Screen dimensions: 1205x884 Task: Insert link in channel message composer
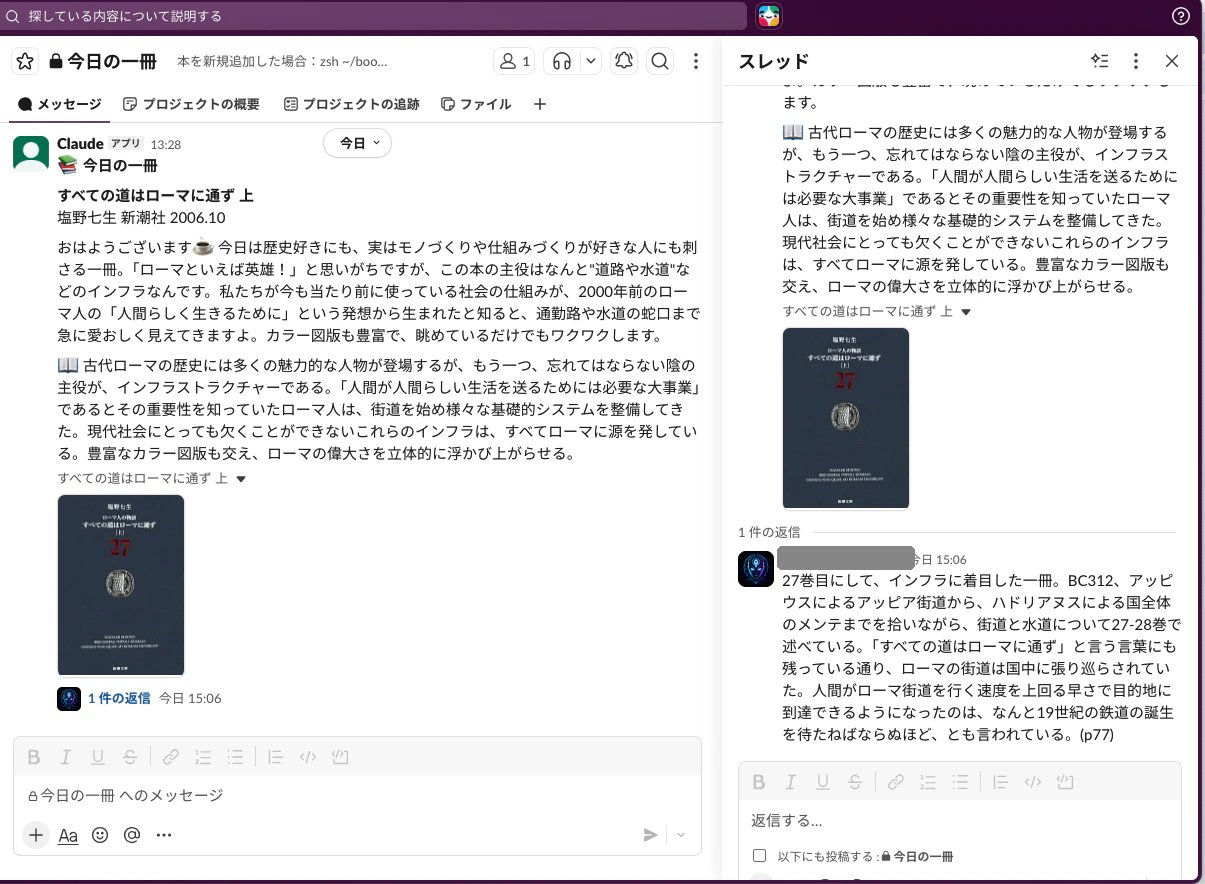pos(171,757)
